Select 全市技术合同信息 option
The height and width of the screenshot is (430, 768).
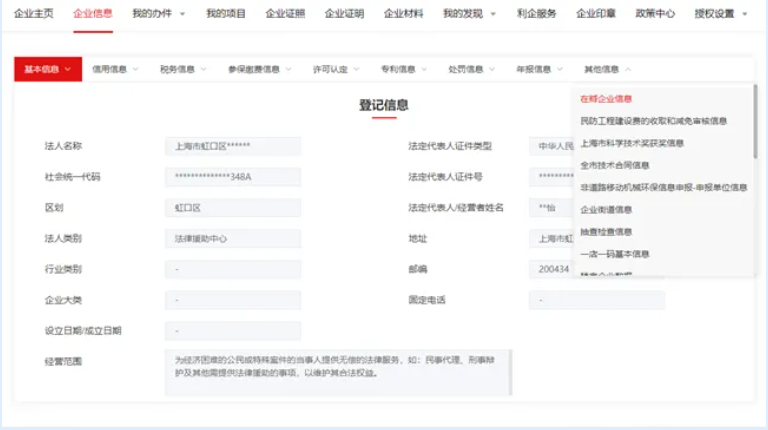click(x=614, y=165)
